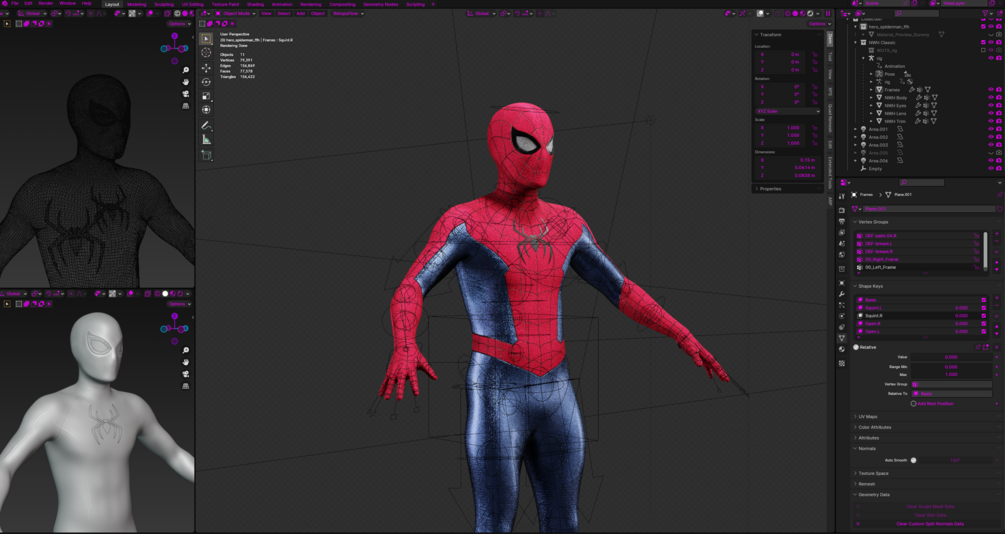Select the Add Cube tool

click(206, 154)
